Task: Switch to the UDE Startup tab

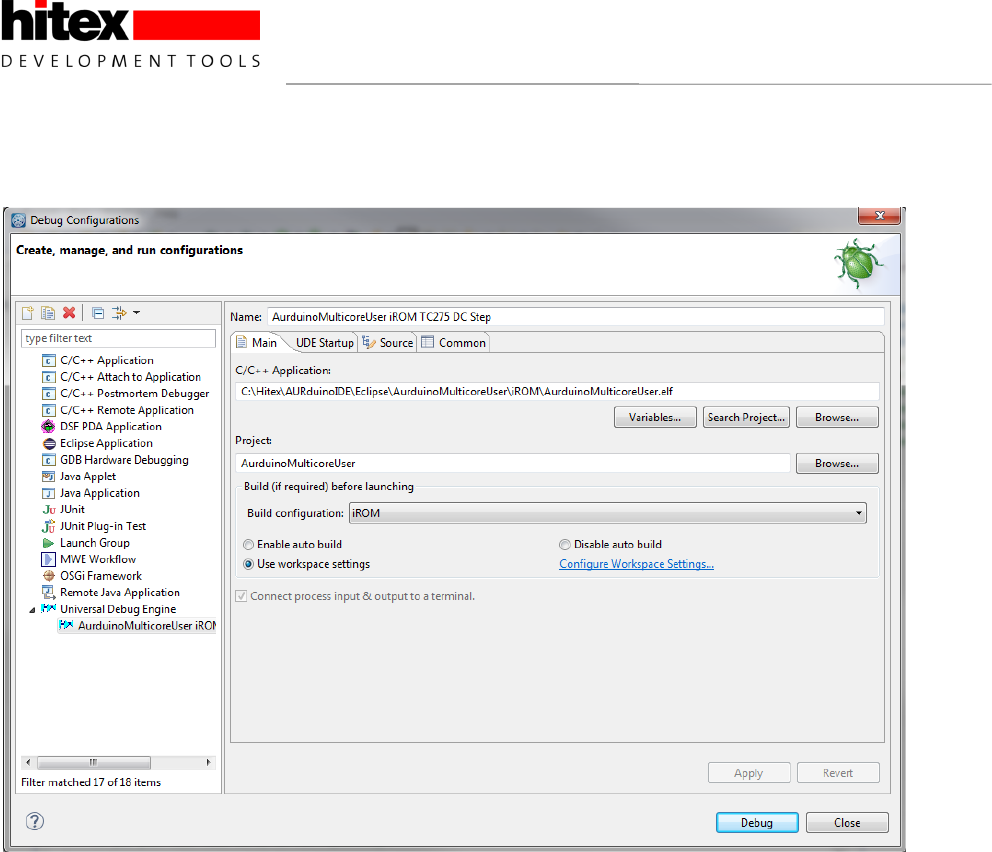Action: (324, 343)
